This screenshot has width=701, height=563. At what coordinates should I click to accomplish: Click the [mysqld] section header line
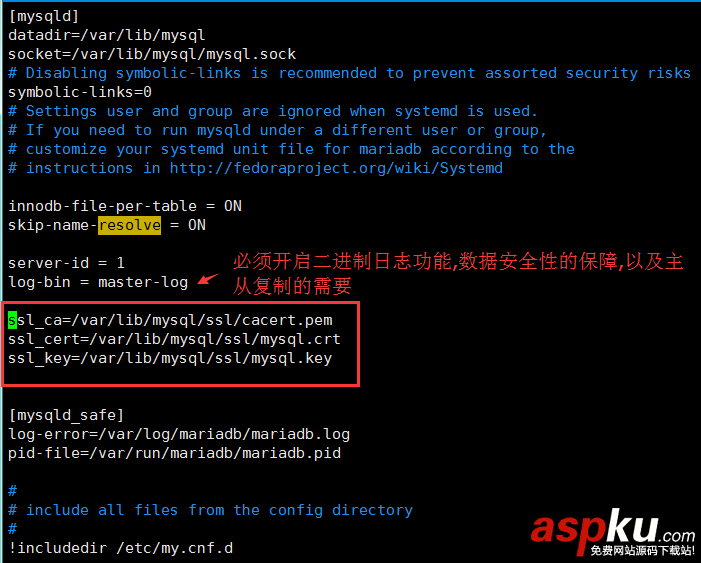coord(44,16)
